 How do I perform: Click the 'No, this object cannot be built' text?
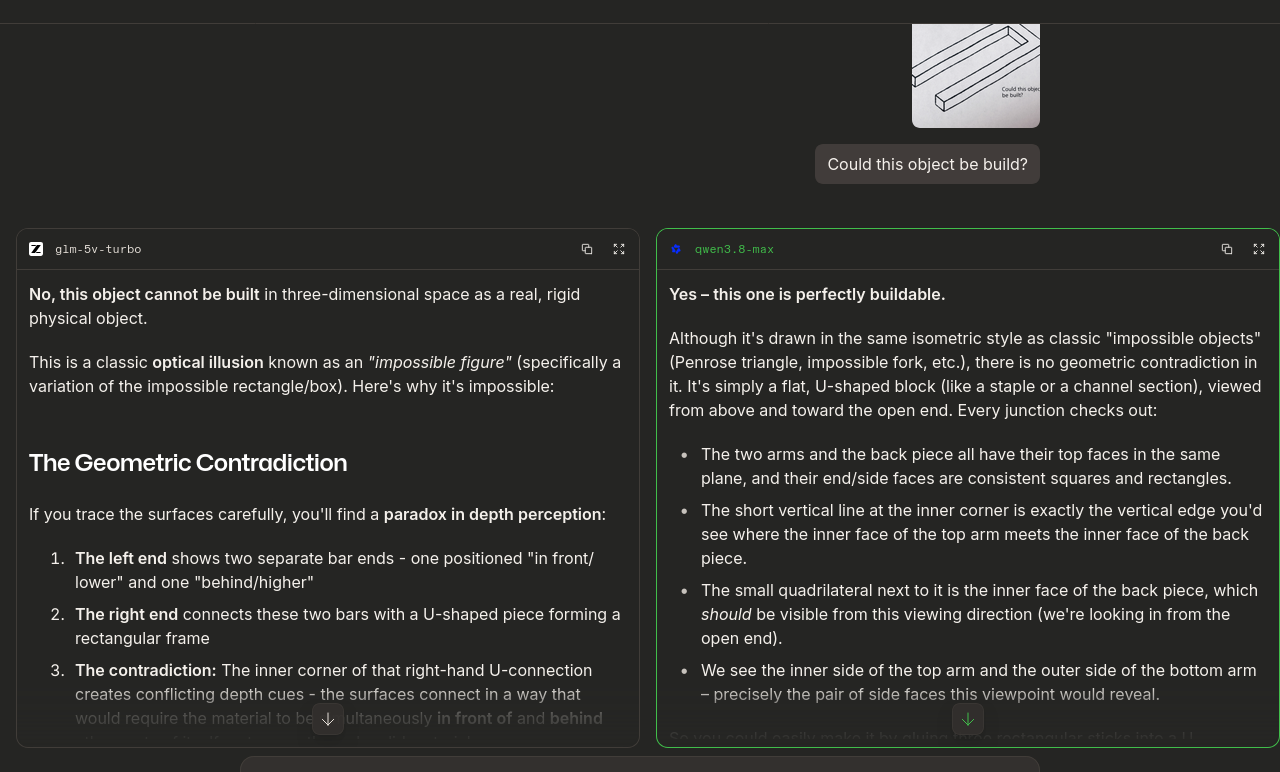(x=144, y=294)
